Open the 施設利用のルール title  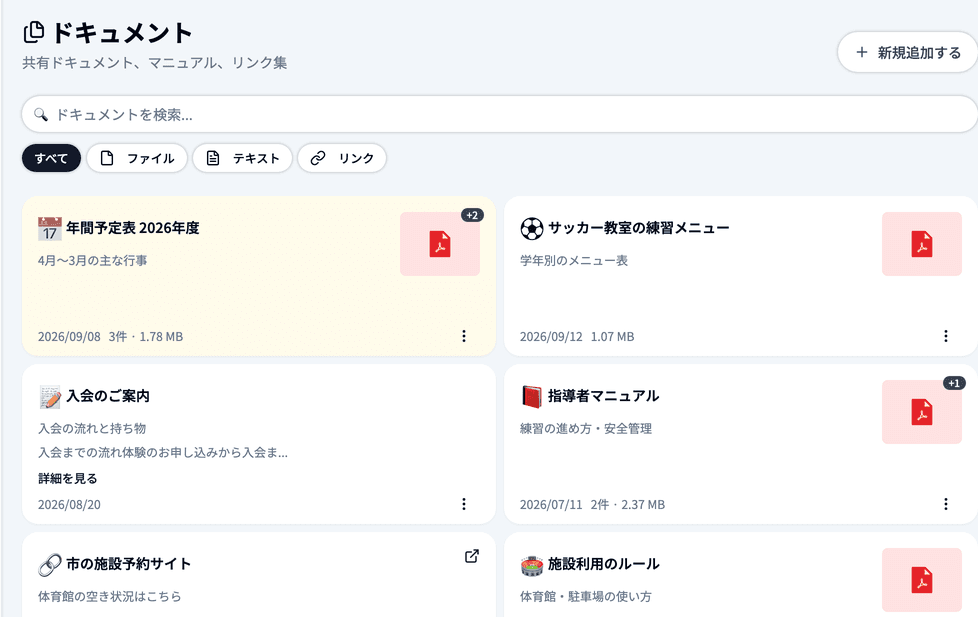[x=603, y=564]
